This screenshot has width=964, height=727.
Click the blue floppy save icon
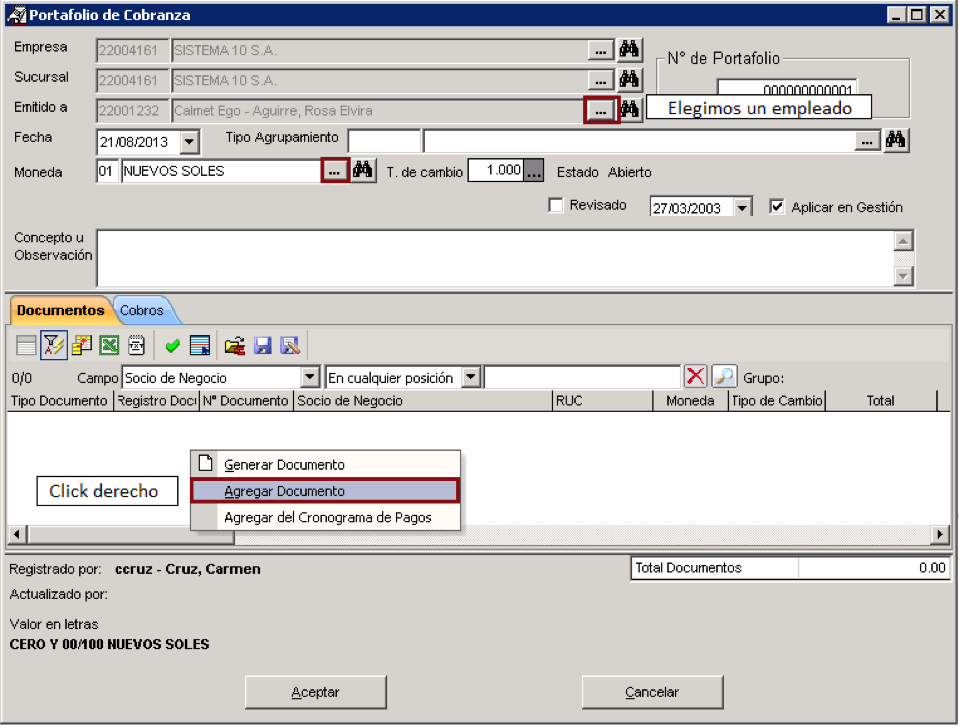pyautogui.click(x=263, y=346)
